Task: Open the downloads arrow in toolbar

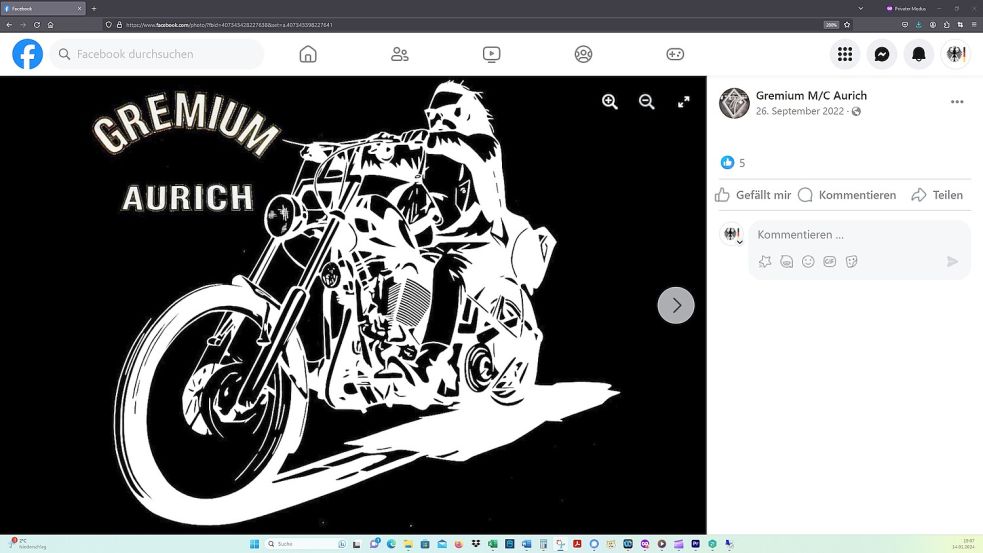Action: click(x=918, y=24)
